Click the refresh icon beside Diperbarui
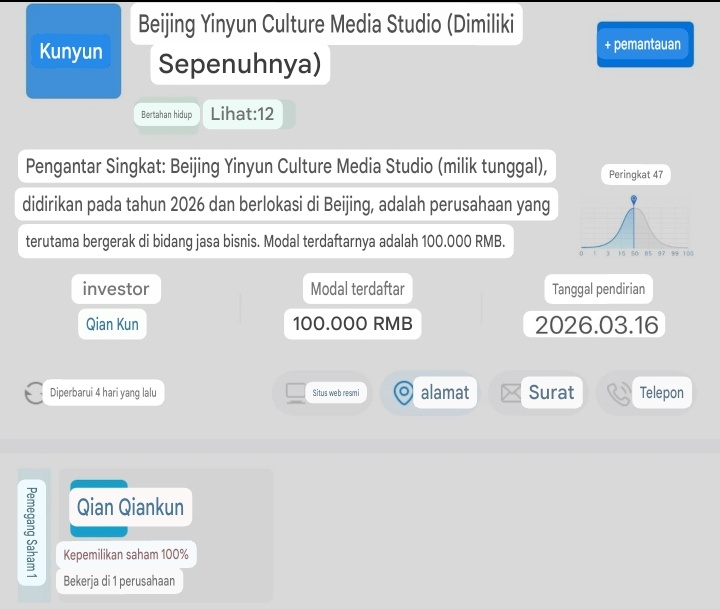 (x=34, y=393)
